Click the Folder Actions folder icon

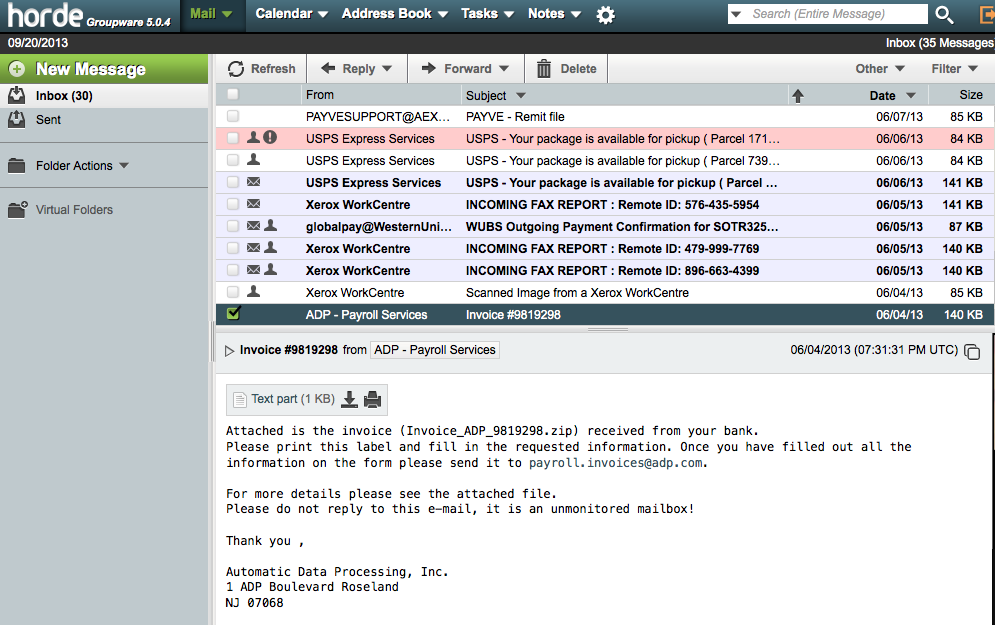pos(16,166)
